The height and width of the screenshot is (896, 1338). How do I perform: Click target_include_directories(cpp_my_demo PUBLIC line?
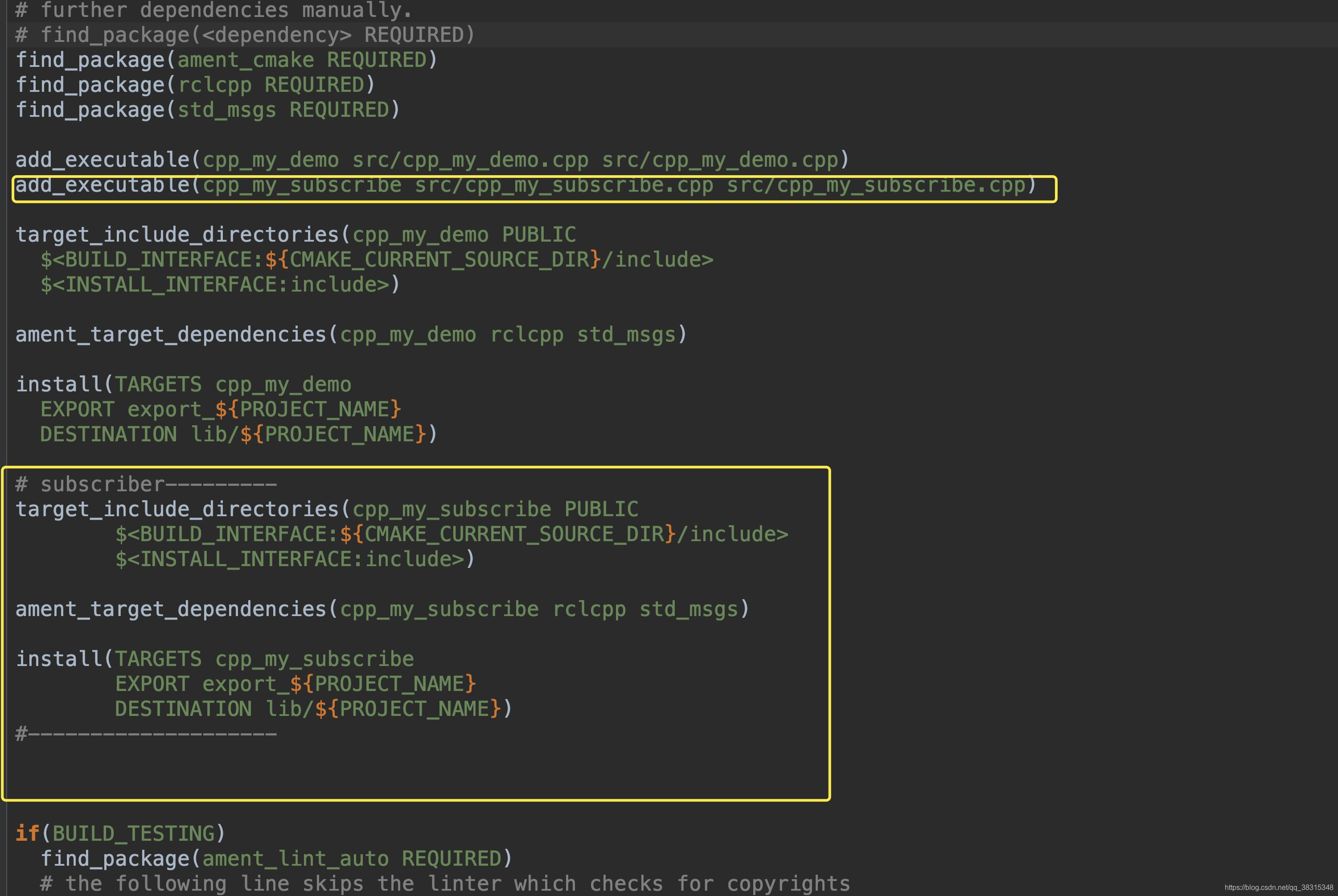pos(296,235)
